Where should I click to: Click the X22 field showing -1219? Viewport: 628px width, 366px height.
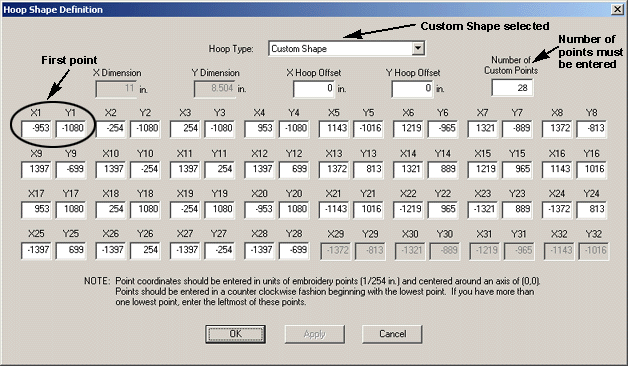pos(409,210)
